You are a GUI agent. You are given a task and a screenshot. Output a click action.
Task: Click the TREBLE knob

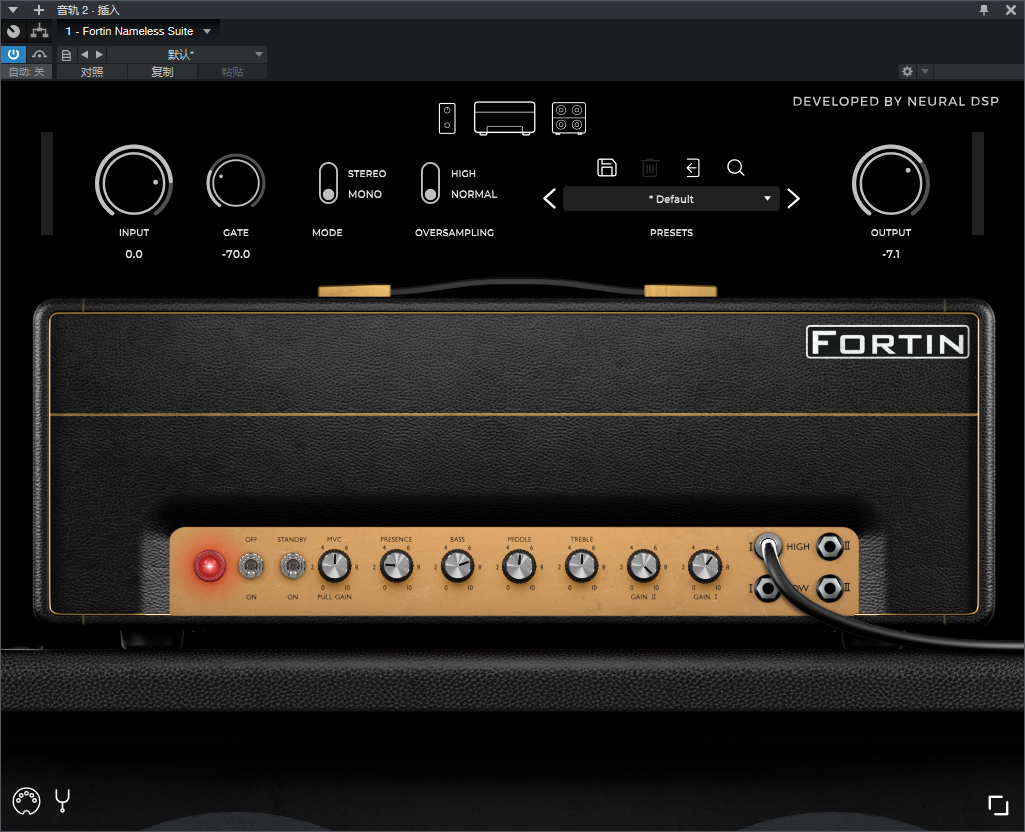point(581,566)
